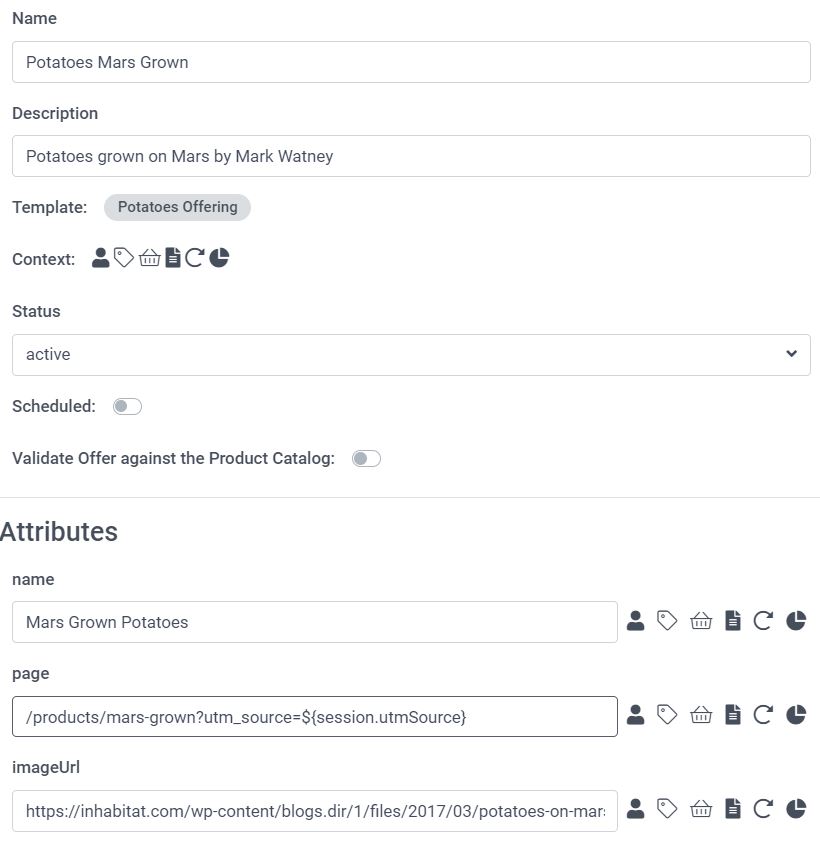Click the Name input field
This screenshot has width=820, height=848.
411,62
